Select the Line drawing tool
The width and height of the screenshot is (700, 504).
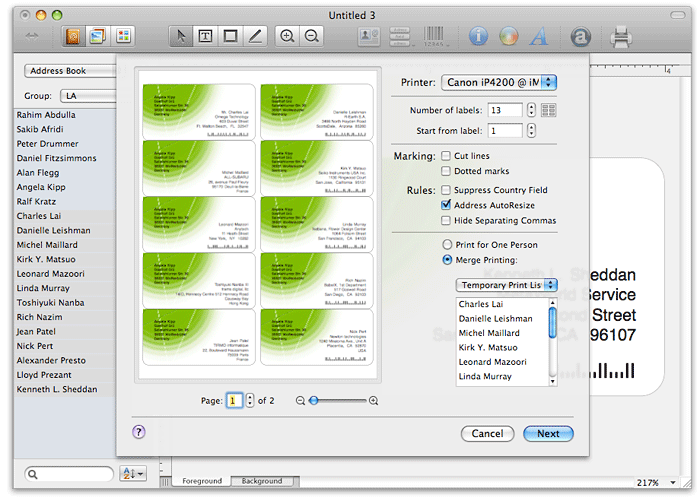[x=255, y=36]
